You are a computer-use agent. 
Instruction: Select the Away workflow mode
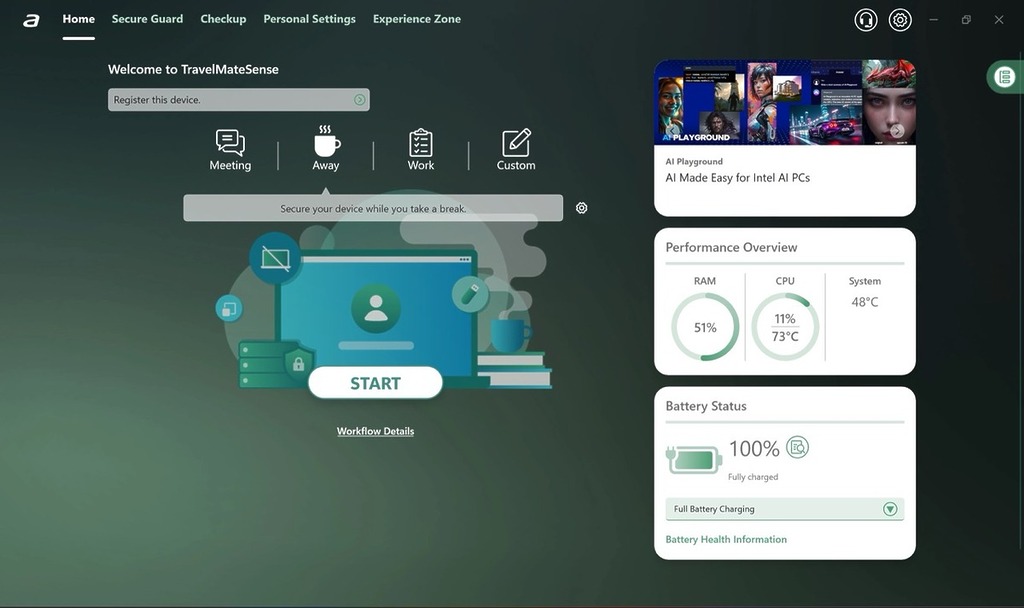(x=325, y=149)
